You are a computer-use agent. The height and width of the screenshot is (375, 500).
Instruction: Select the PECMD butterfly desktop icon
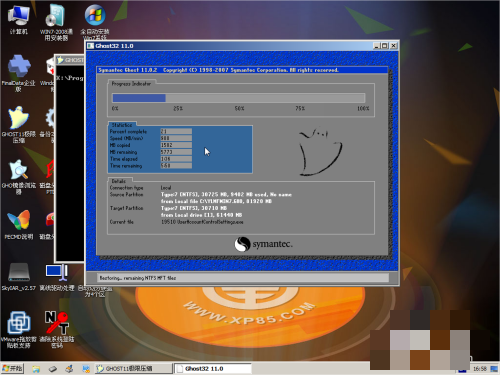[x=19, y=224]
